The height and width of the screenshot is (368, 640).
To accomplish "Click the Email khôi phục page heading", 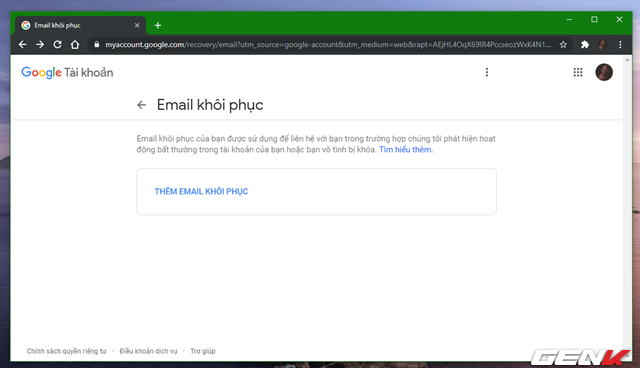I will point(210,105).
